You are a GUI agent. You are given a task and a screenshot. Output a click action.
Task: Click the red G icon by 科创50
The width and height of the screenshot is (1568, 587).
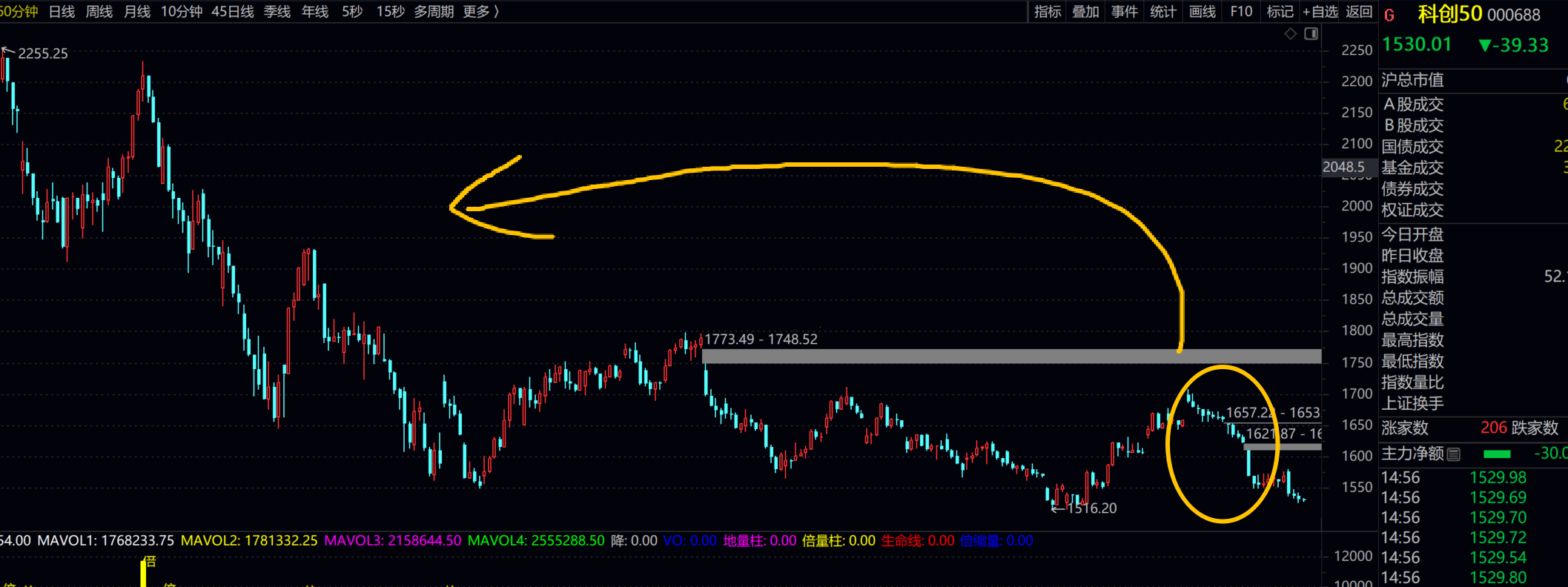point(1389,15)
